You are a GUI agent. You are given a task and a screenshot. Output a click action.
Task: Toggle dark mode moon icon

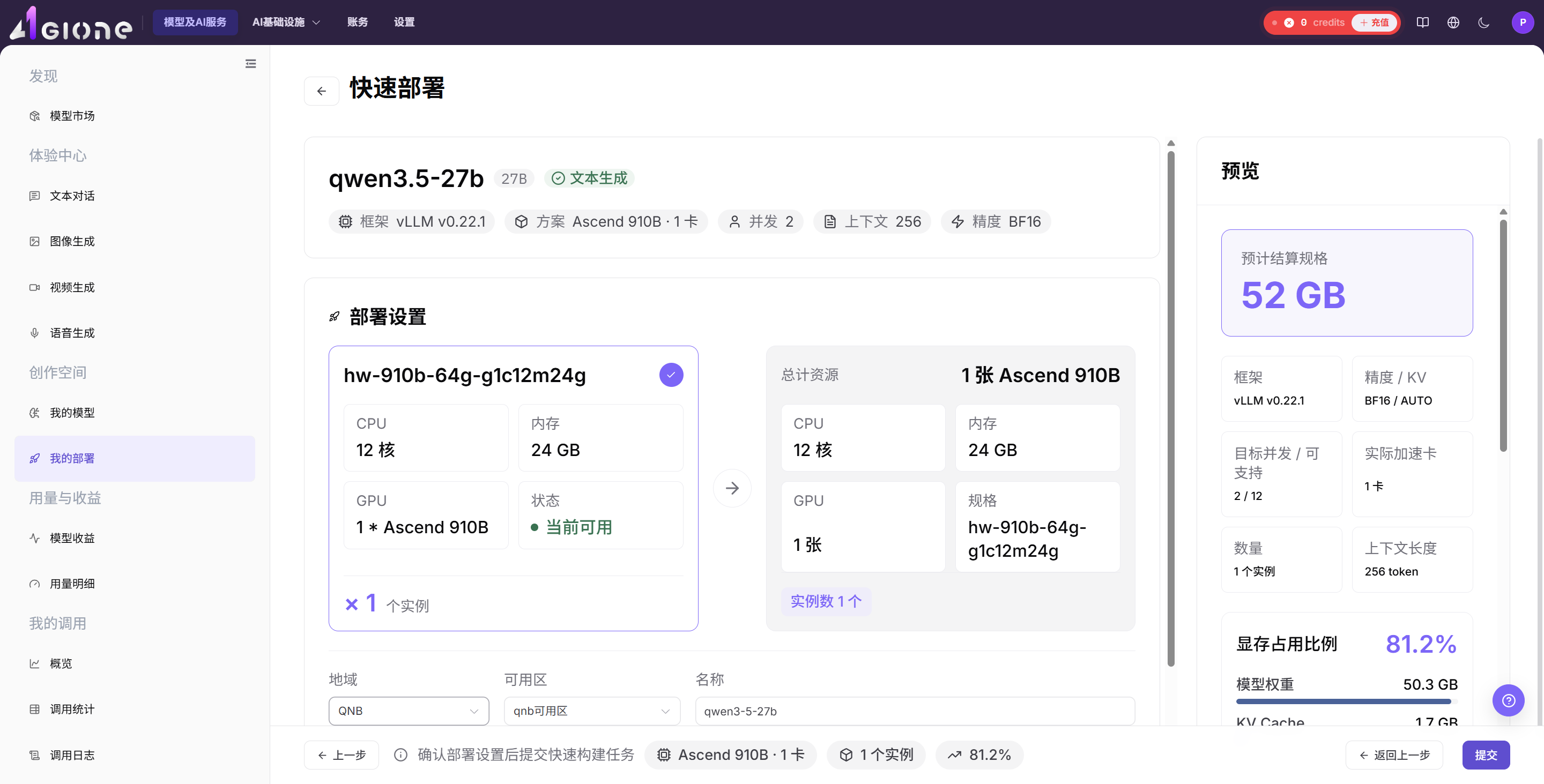tap(1483, 22)
